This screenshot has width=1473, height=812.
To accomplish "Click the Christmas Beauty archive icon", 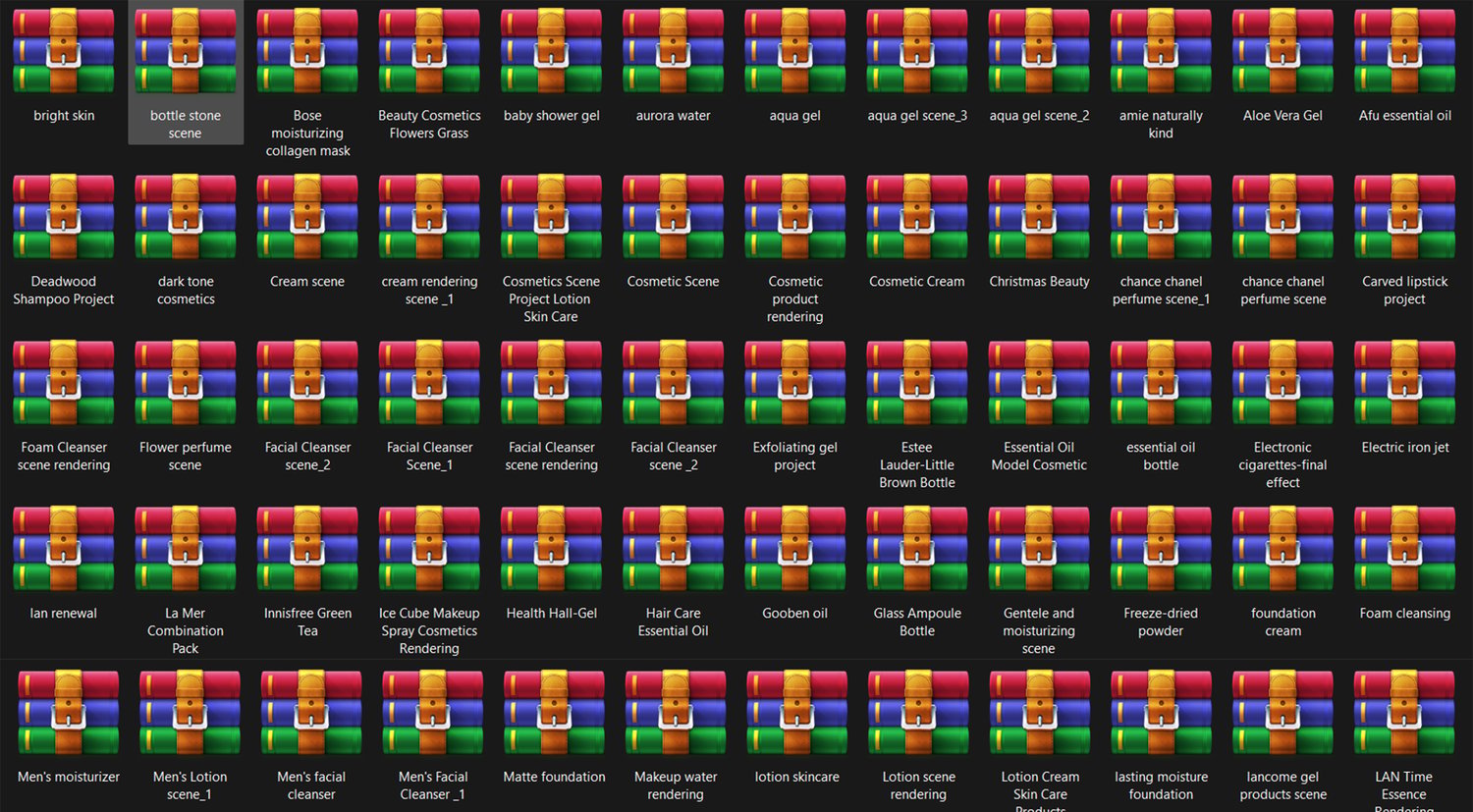I will (x=1039, y=217).
